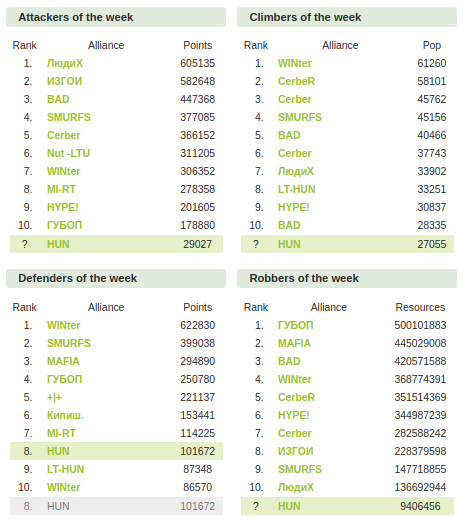
Task: Click MAFIA alliance in Robbers table
Action: tap(294, 343)
